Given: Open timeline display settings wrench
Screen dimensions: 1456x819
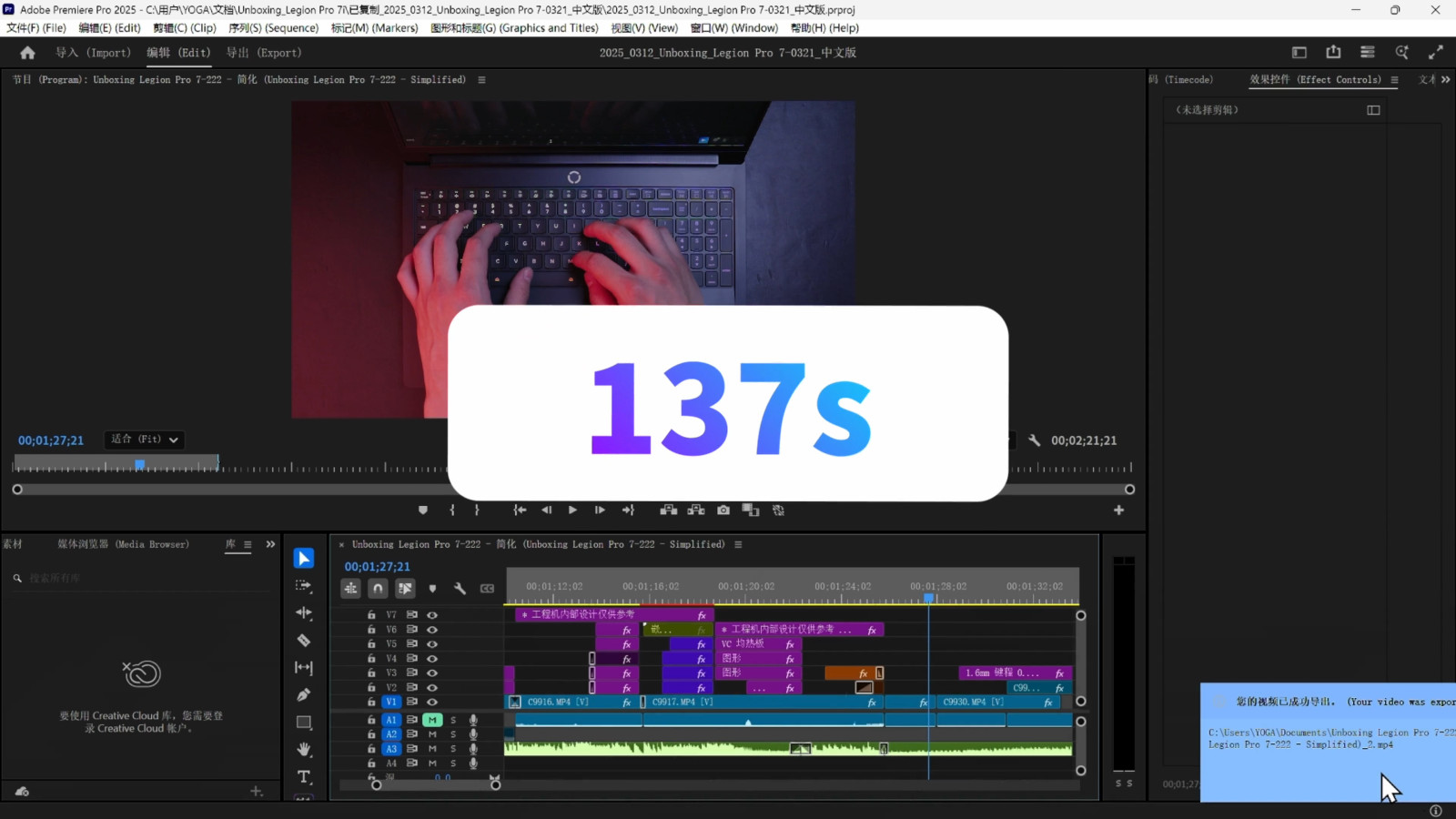Looking at the screenshot, I should pyautogui.click(x=460, y=589).
